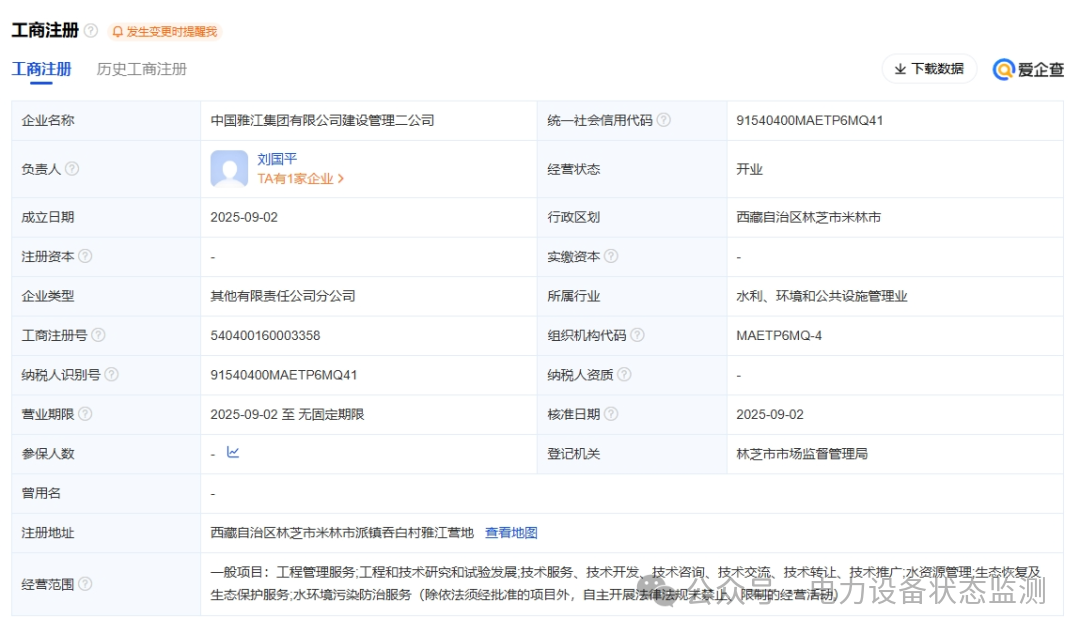Open the 查看地图 link
Viewport: 1080px width, 634px height.
(x=511, y=533)
